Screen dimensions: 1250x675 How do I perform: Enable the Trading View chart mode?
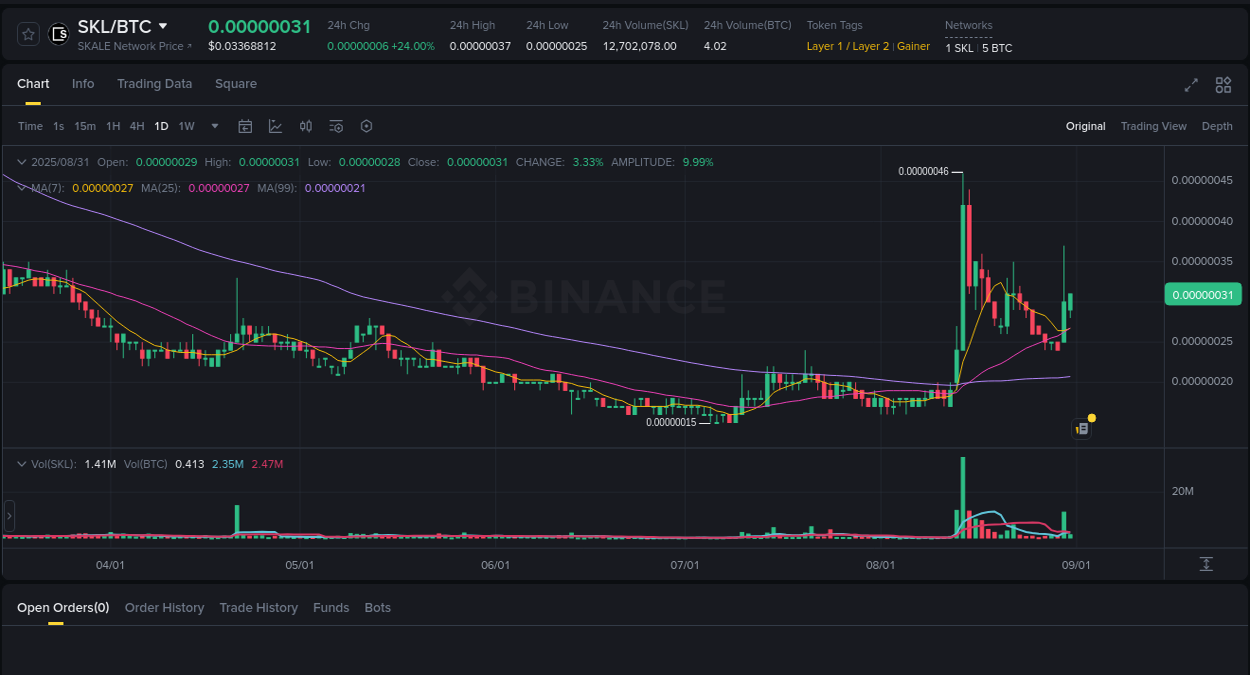(x=1153, y=126)
